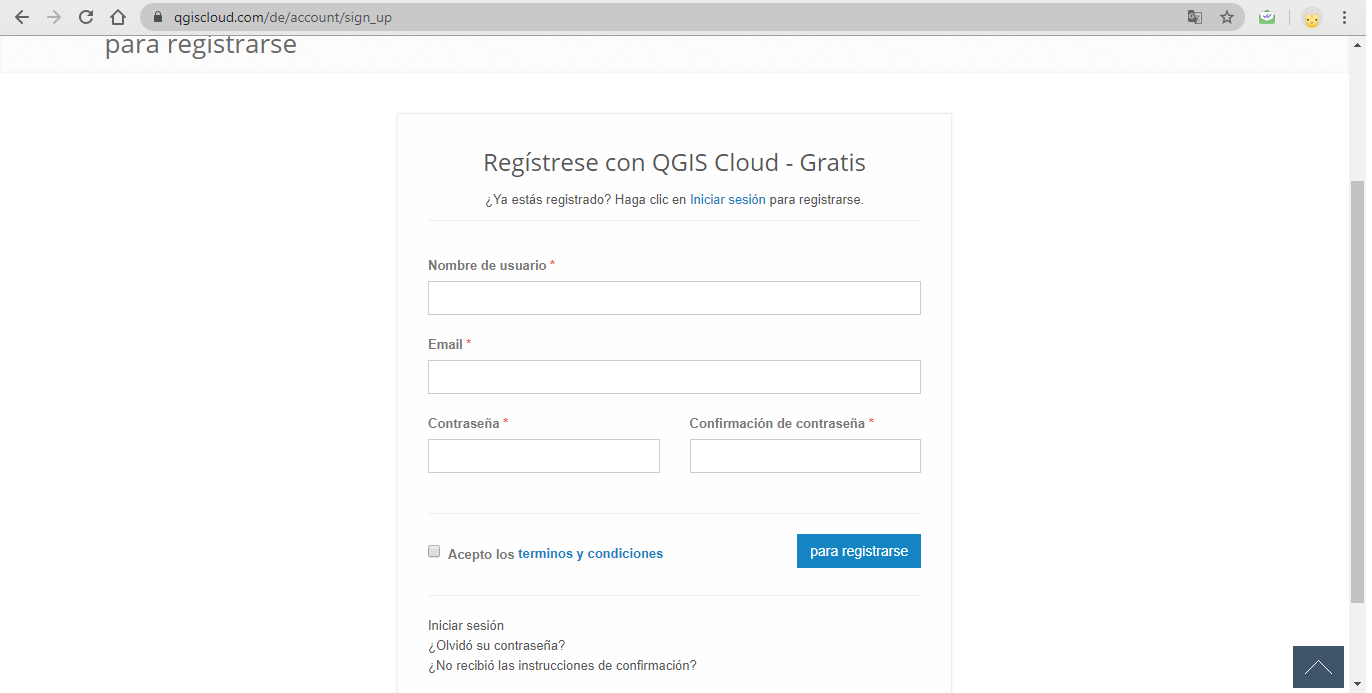Click 'Iniciar sesión' link in header text
Screen dimensions: 1372x693
[x=727, y=199]
